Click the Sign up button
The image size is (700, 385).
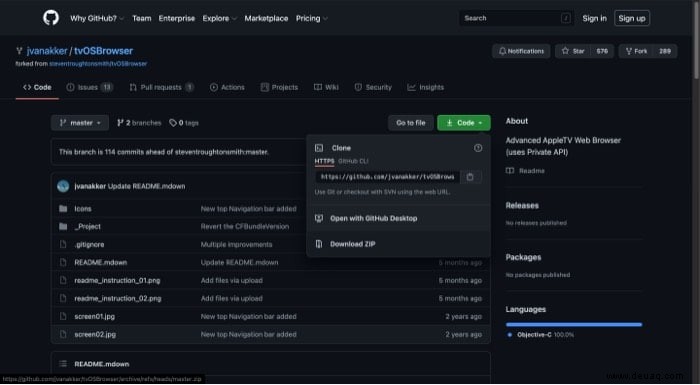click(632, 18)
